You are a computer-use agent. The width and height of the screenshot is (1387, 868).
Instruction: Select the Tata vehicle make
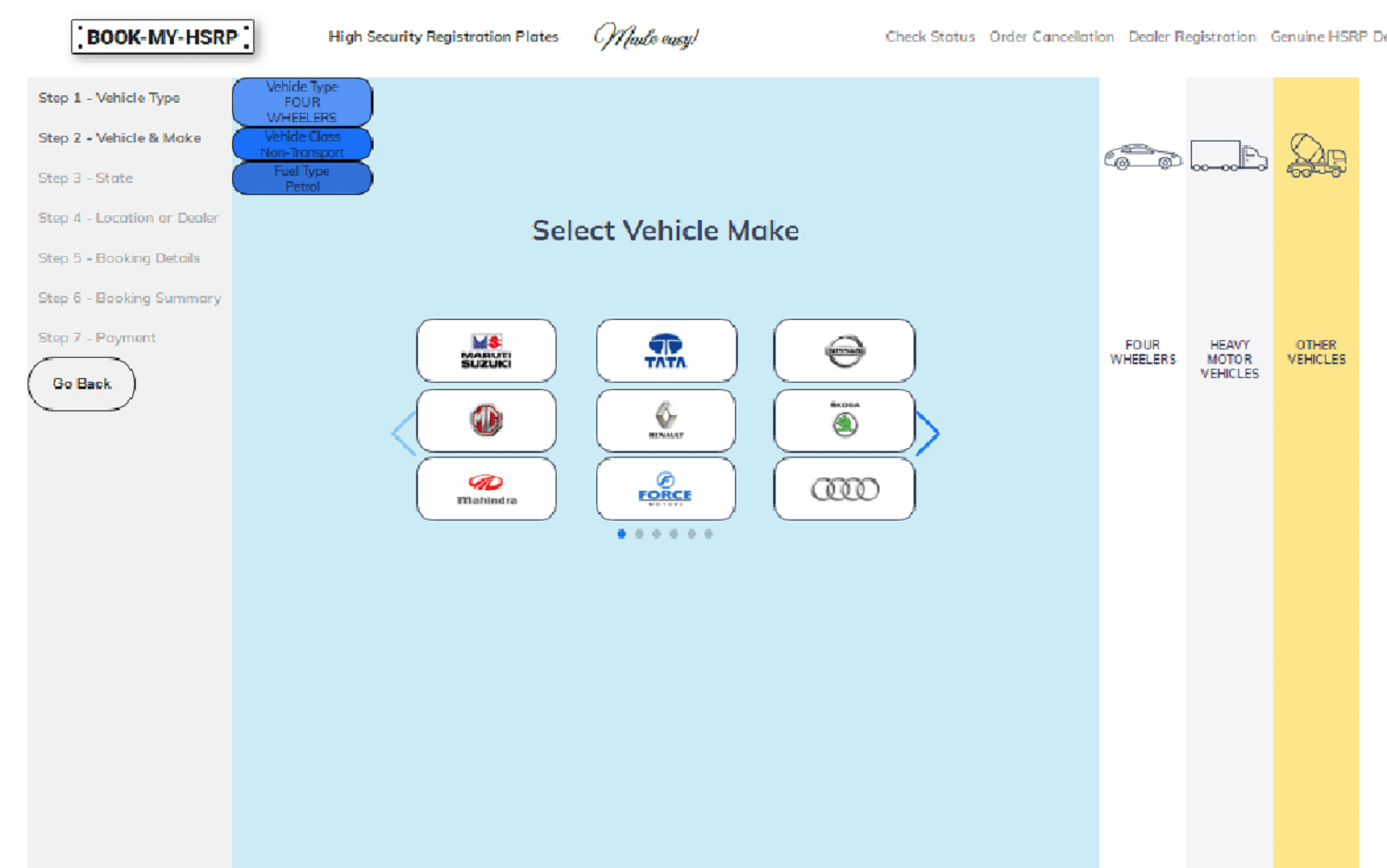(666, 351)
